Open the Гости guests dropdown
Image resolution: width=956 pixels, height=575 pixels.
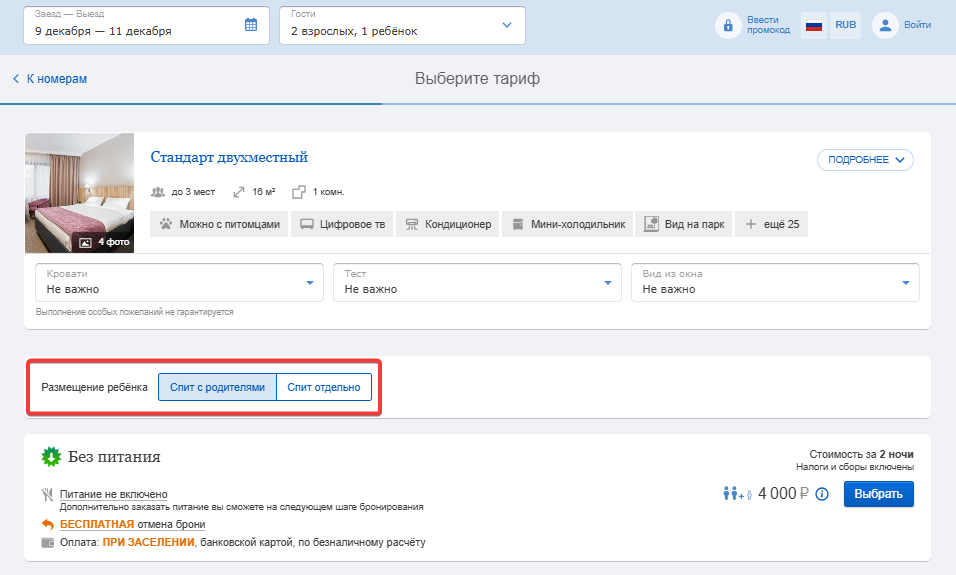[x=402, y=26]
